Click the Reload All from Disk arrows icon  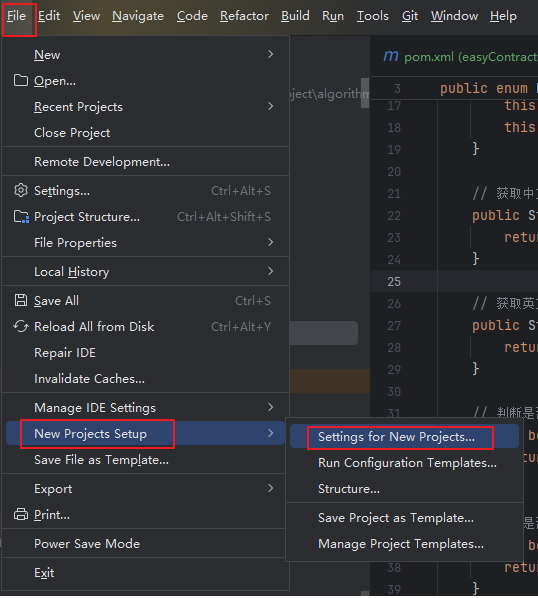[21, 326]
